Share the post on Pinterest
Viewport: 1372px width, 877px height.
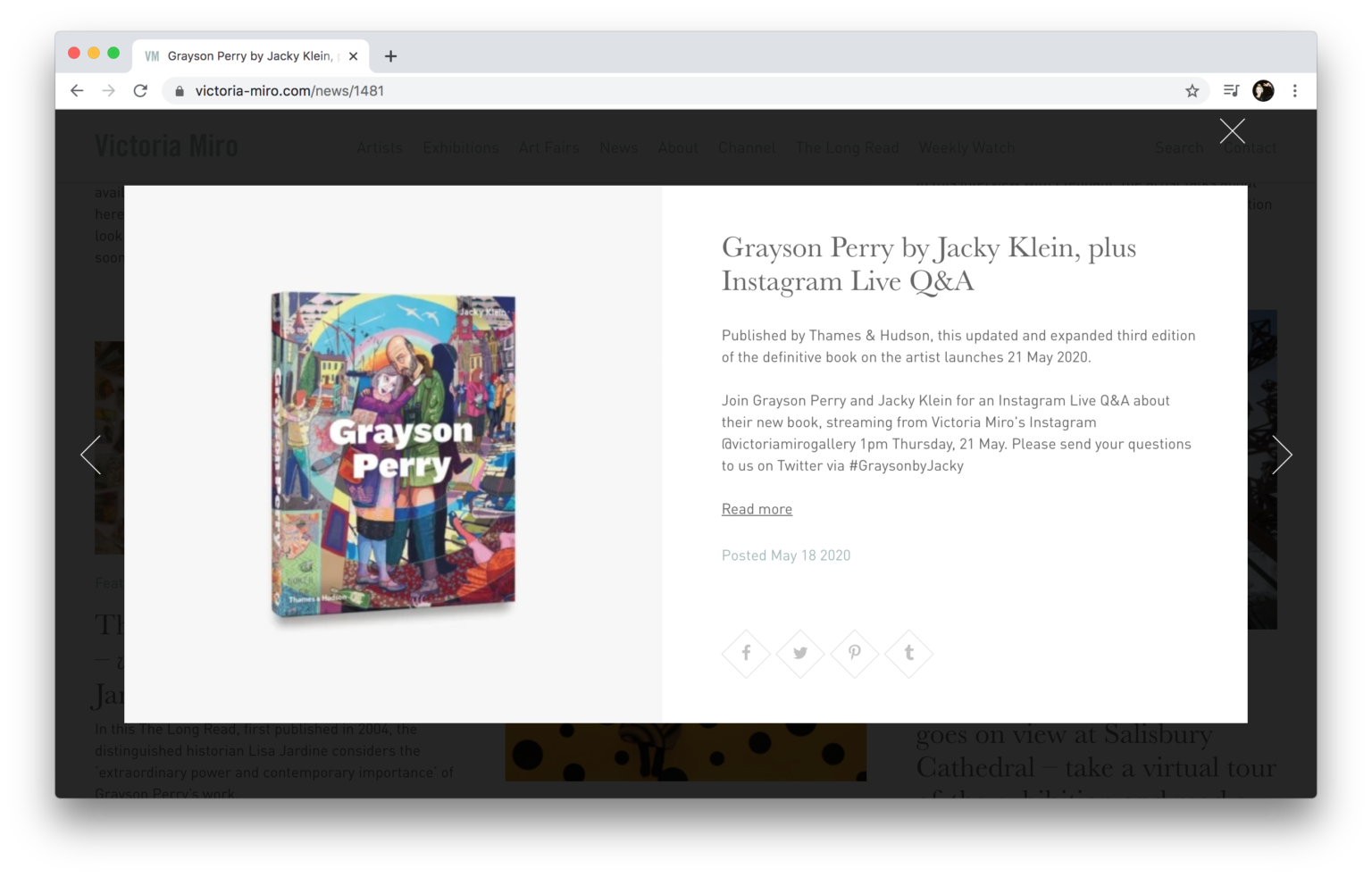tap(855, 653)
